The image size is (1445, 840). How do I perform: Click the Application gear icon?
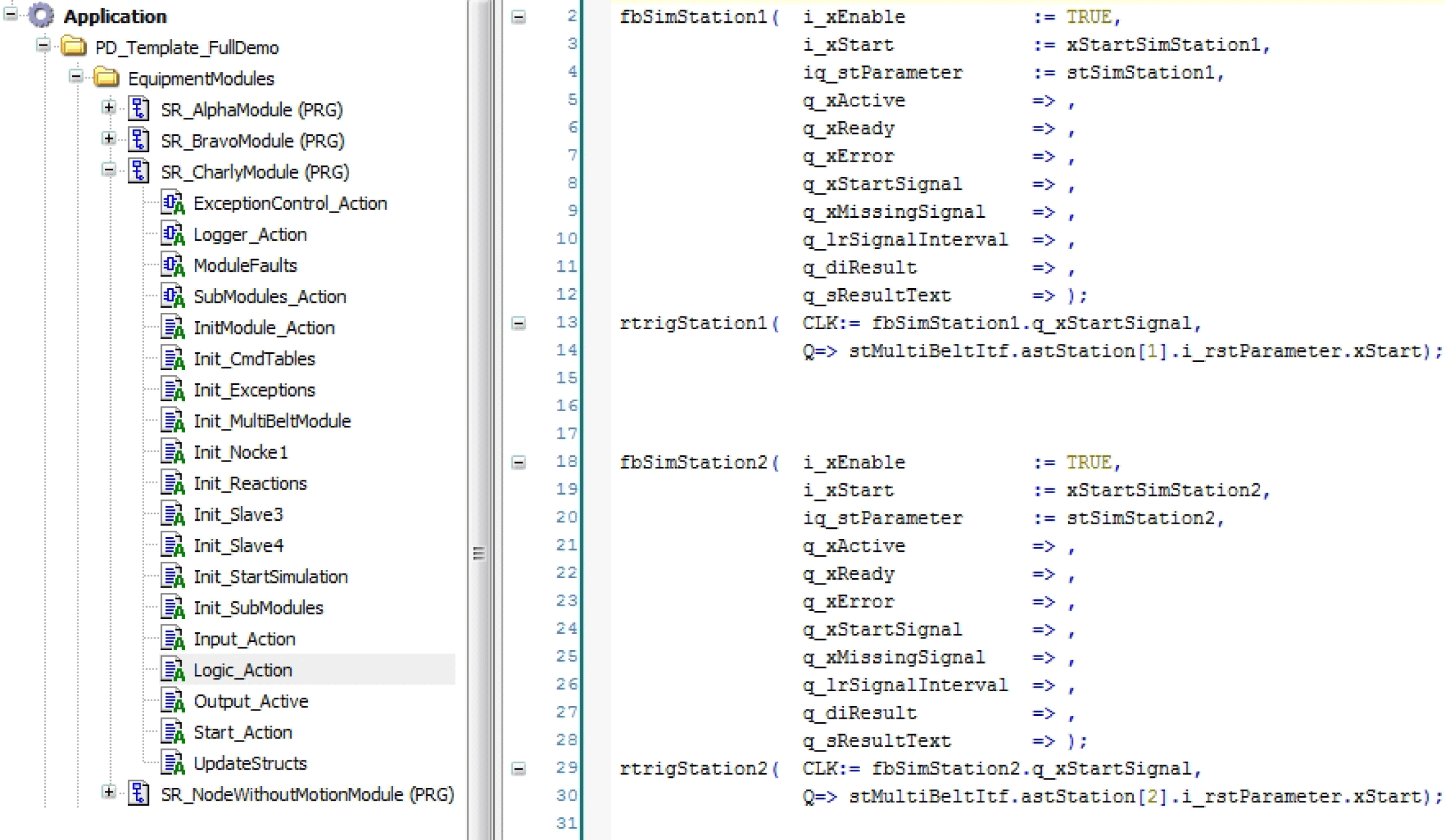coord(41,15)
